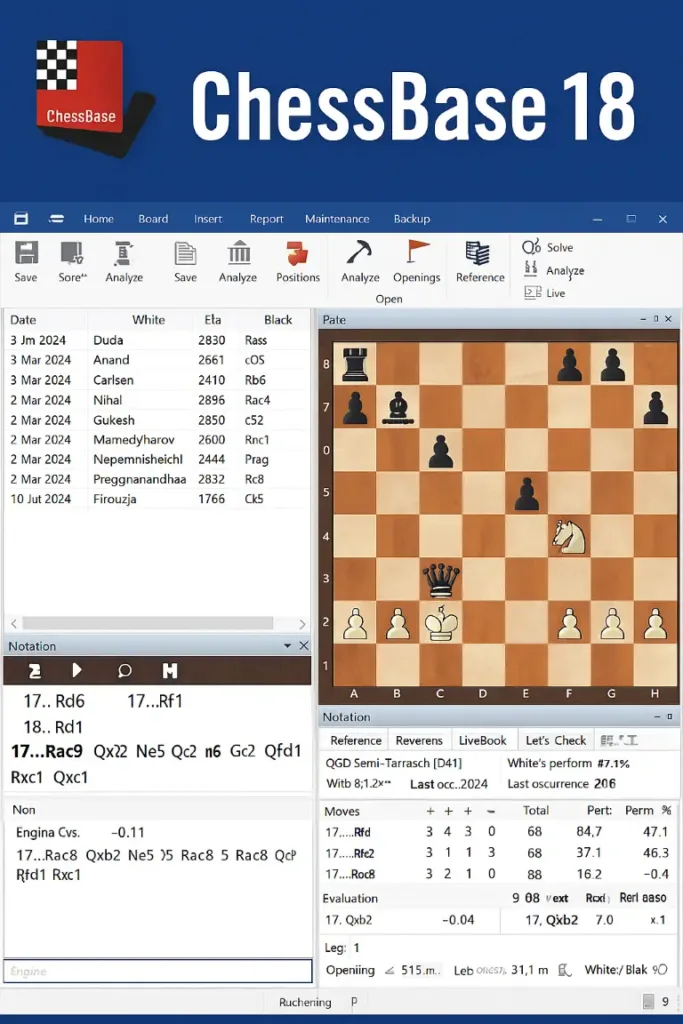The height and width of the screenshot is (1024, 683).
Task: Click the Analyze icon with the columned building
Action: click(238, 253)
